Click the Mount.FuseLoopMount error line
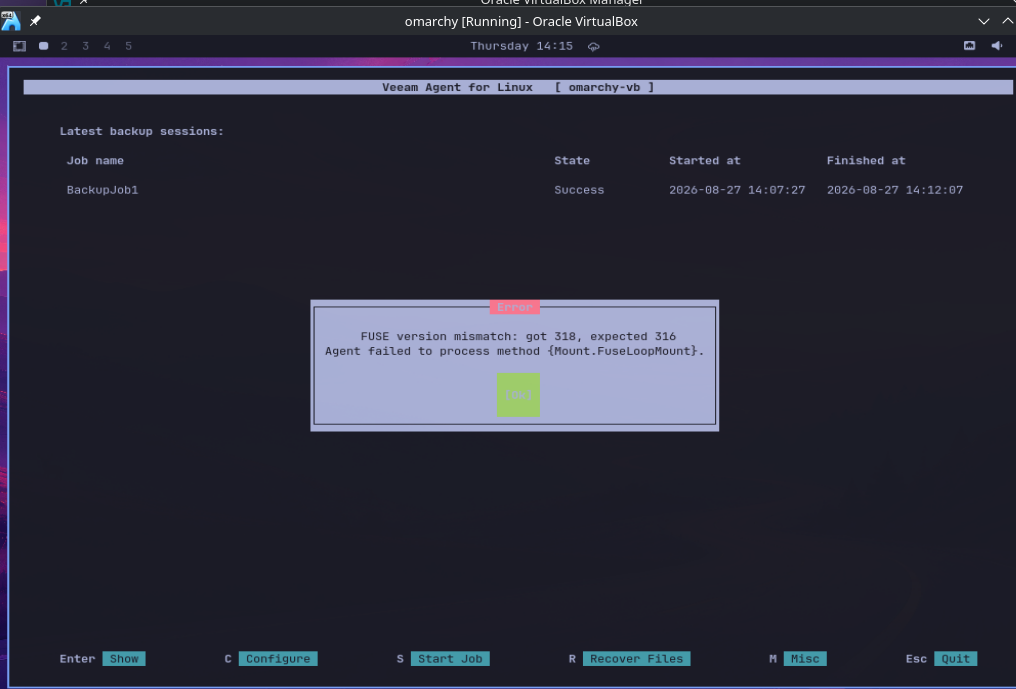 (x=514, y=351)
